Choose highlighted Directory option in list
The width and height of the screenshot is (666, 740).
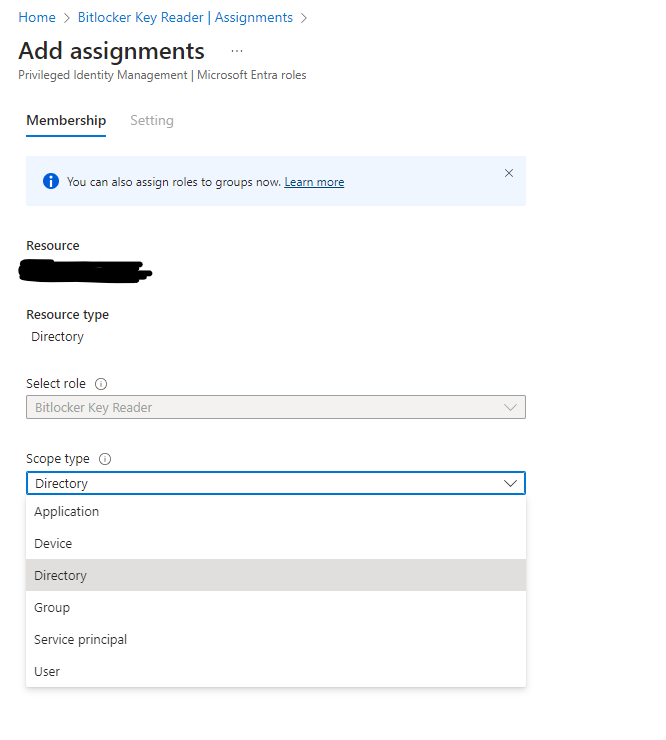(x=276, y=575)
